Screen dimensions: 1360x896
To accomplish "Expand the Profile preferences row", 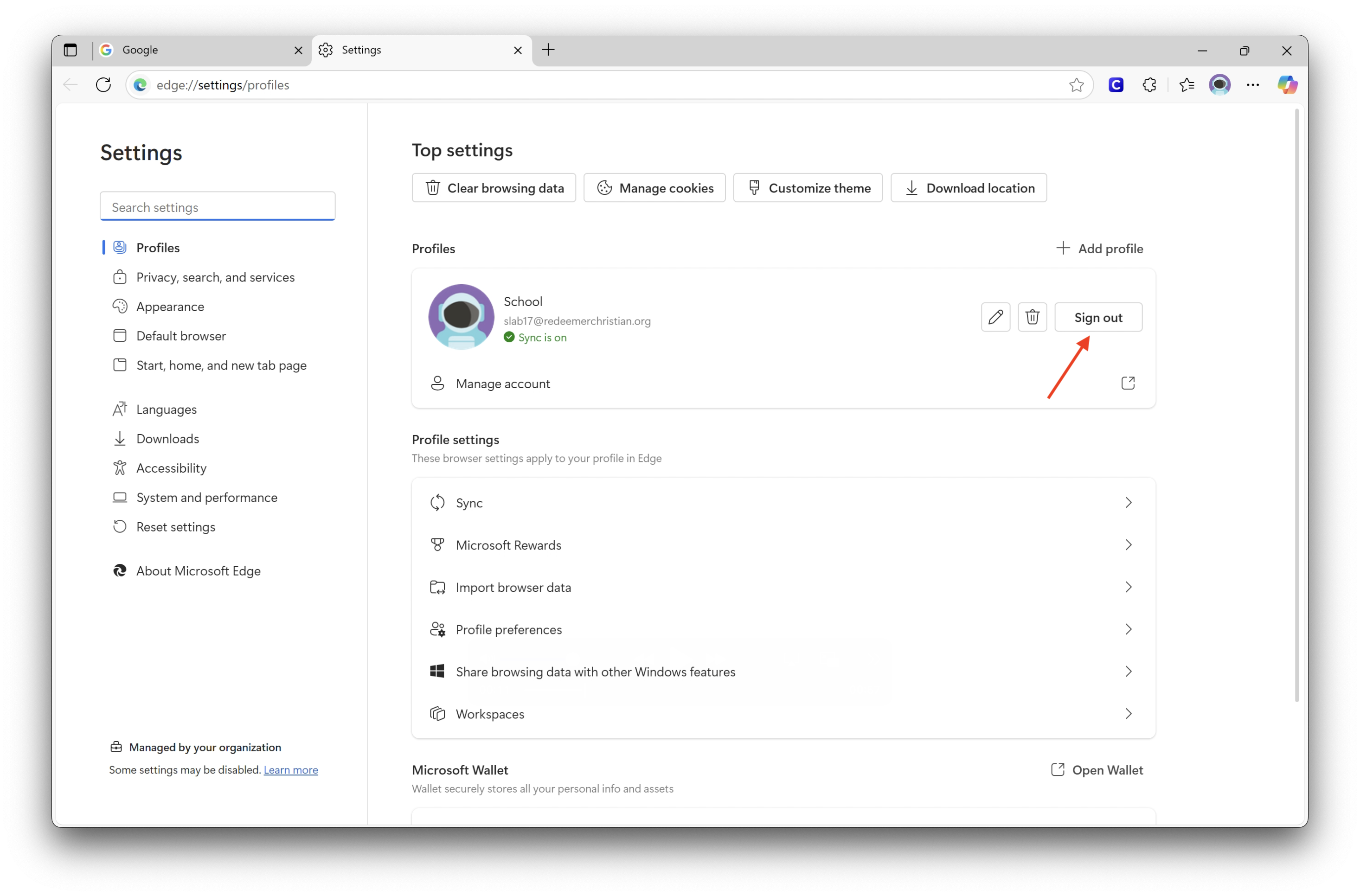I will [x=783, y=630].
